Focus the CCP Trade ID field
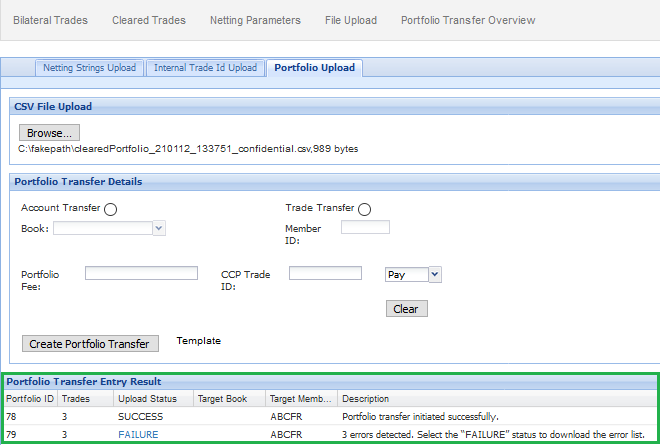 click(325, 273)
